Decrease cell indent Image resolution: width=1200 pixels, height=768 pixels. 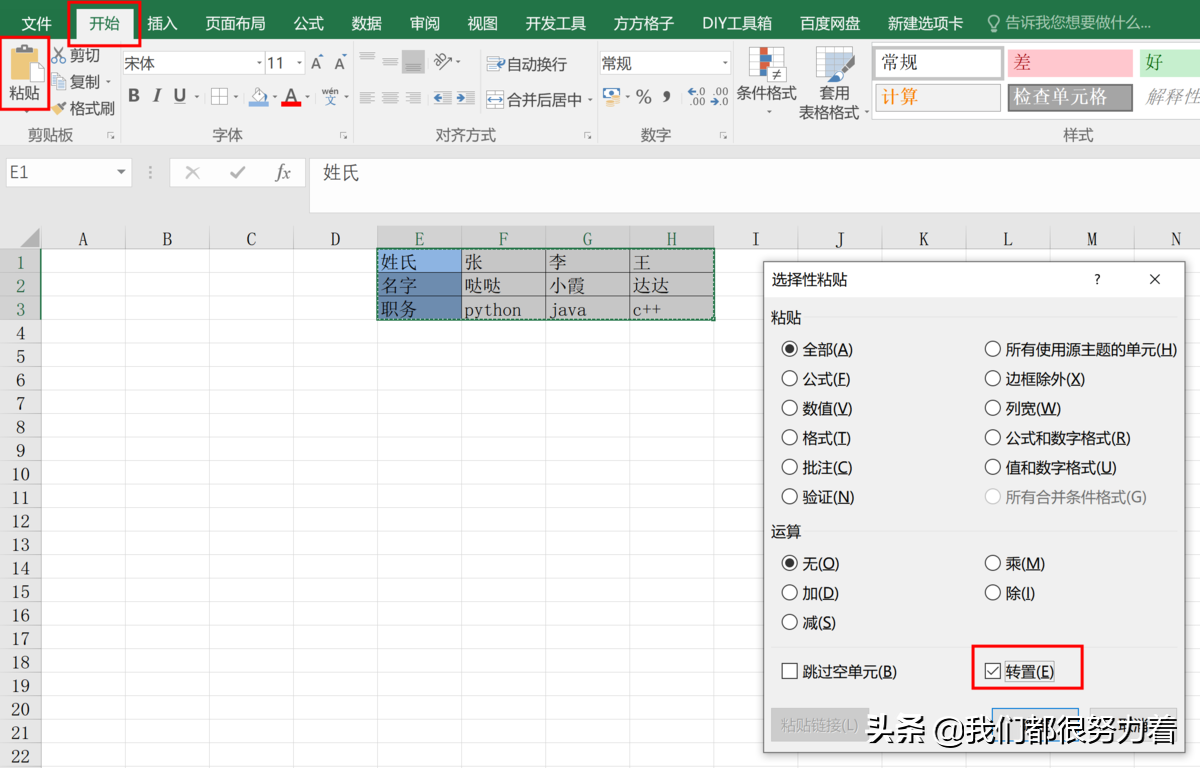click(442, 98)
